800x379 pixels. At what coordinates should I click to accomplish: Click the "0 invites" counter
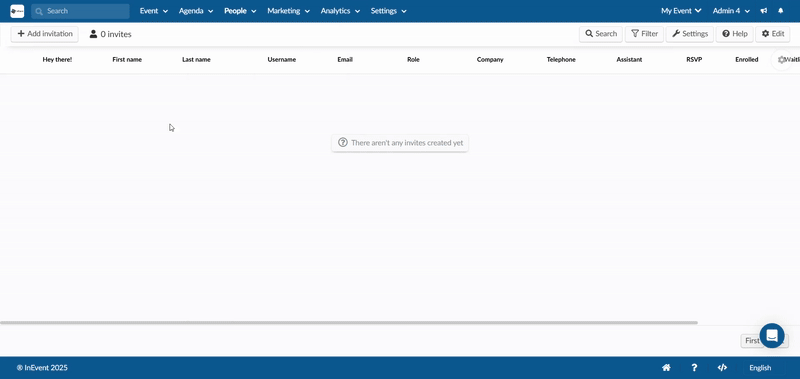point(111,34)
